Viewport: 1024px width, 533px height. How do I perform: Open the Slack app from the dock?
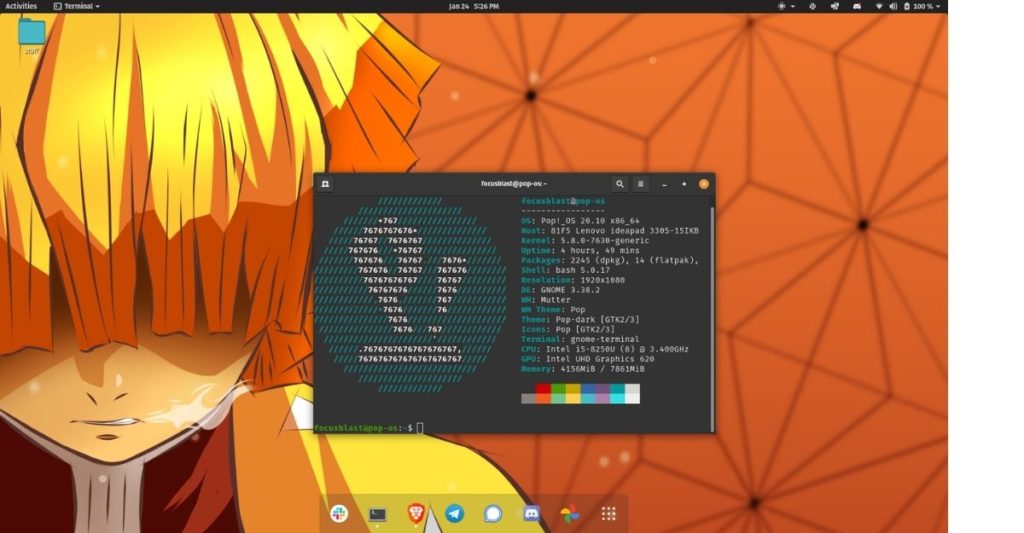[x=339, y=514]
